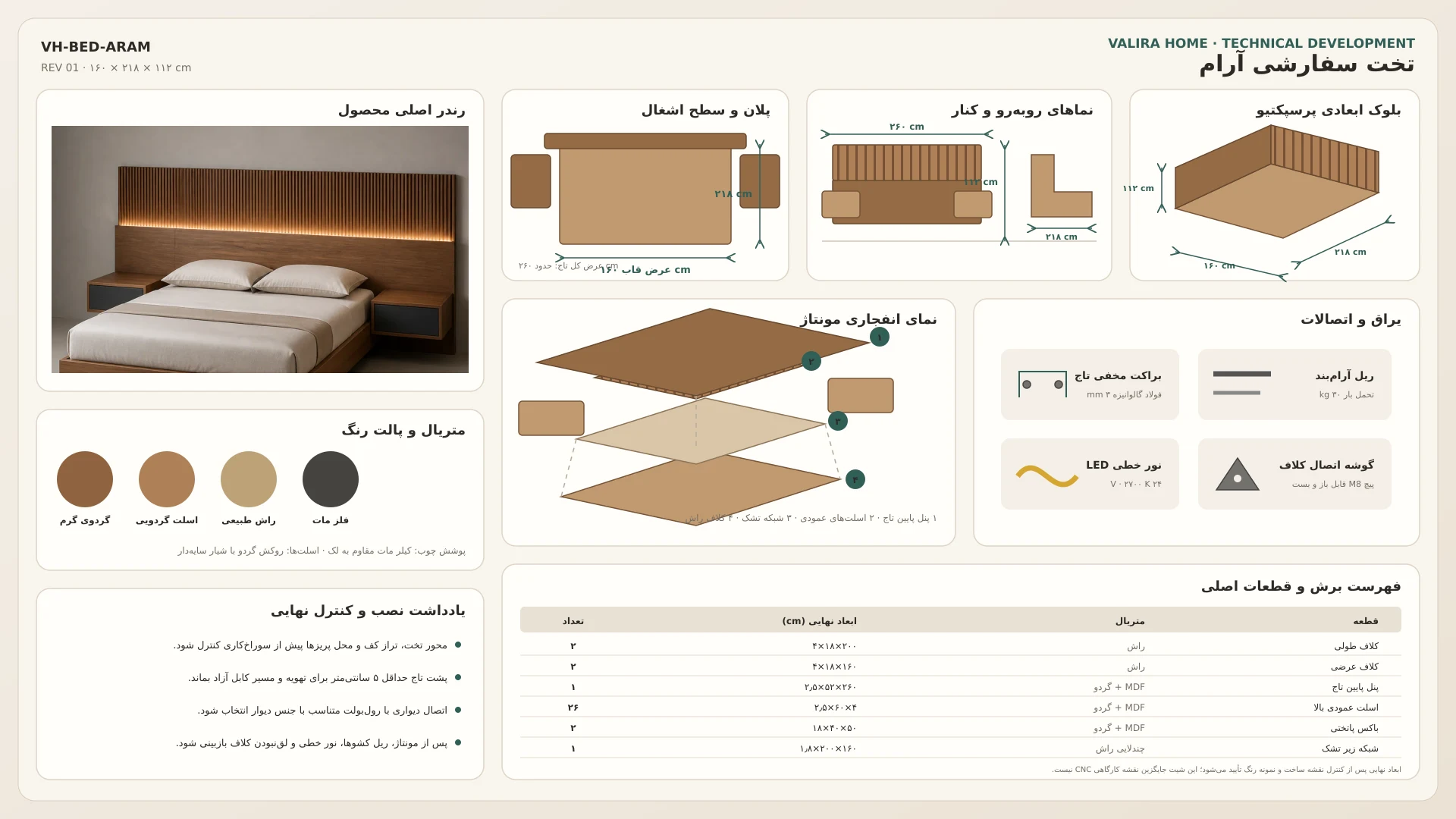Select exploded-view marker ۱

tap(880, 337)
